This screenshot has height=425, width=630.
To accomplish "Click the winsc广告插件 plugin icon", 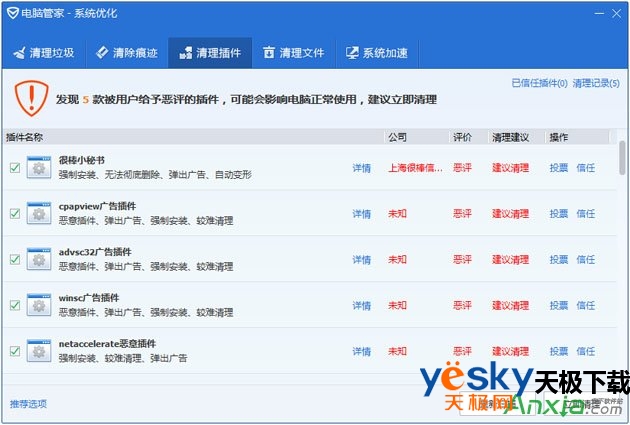I will (39, 305).
